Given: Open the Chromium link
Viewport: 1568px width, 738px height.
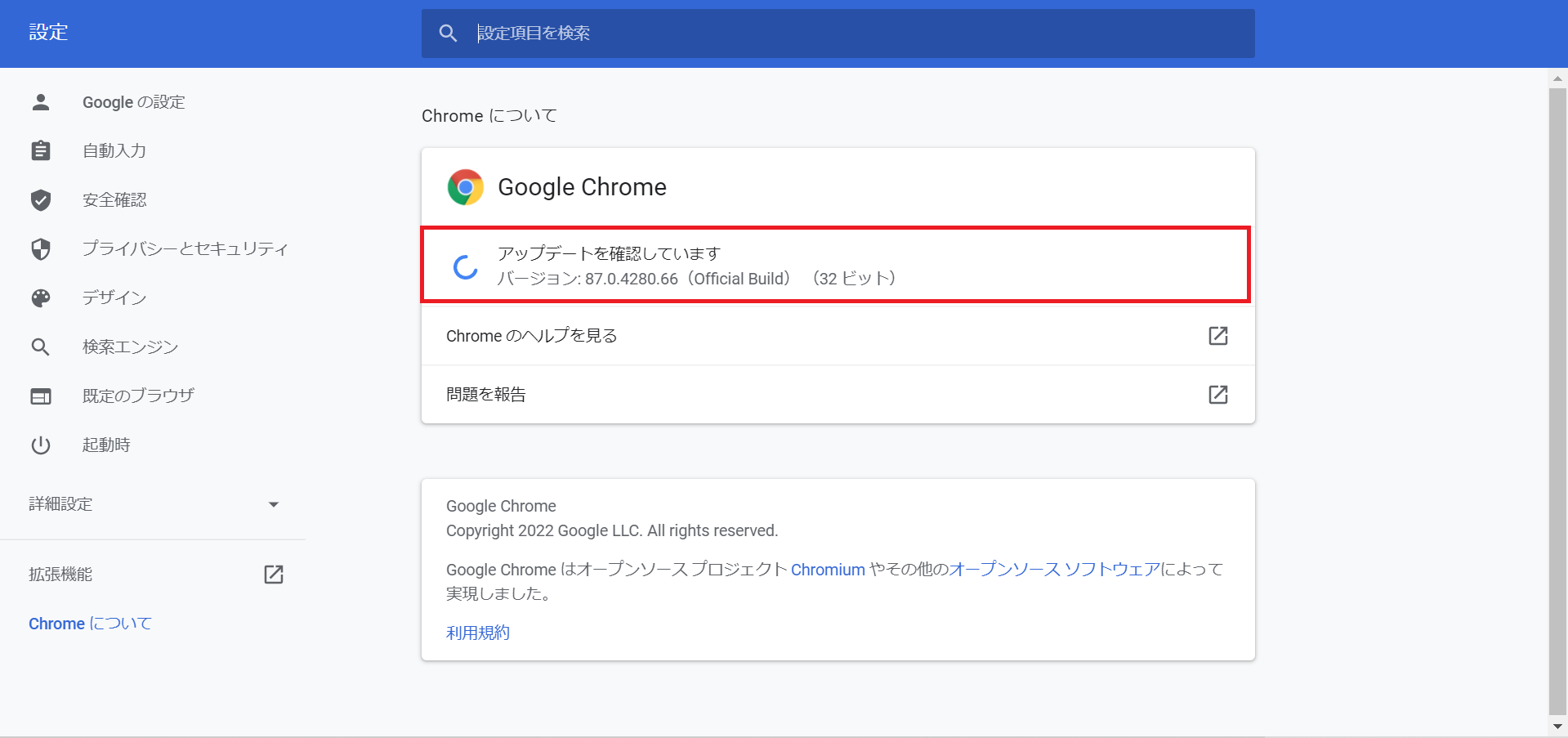Looking at the screenshot, I should pyautogui.click(x=828, y=570).
